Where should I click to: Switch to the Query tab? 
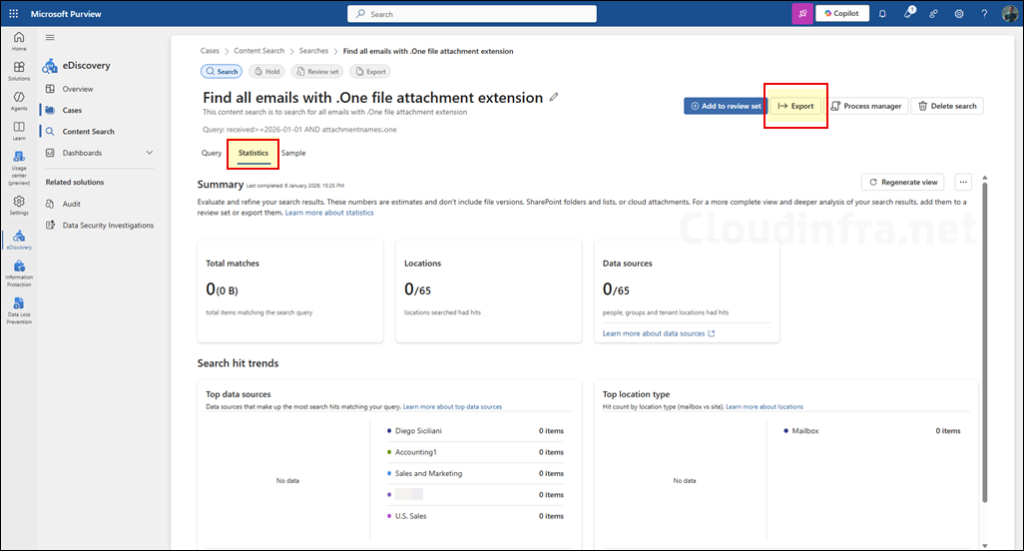[211, 153]
